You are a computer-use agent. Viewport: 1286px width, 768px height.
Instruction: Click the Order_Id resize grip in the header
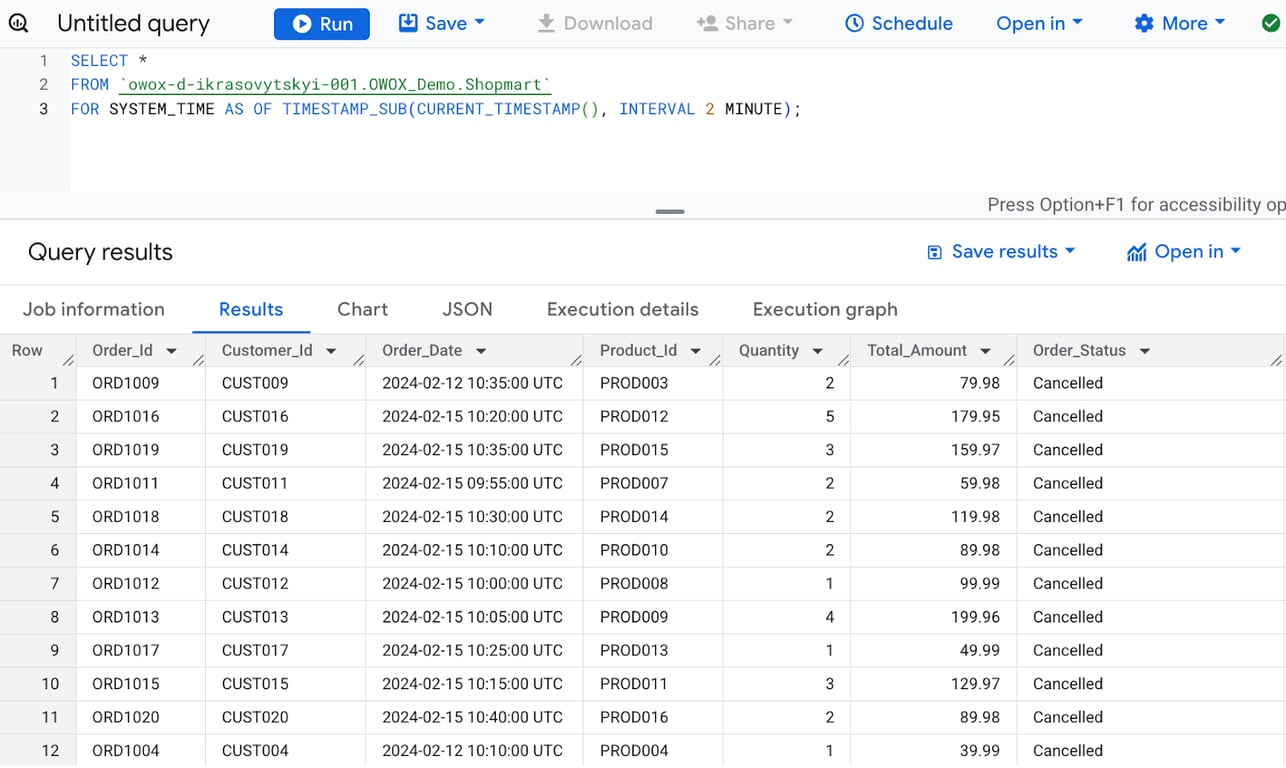pyautogui.click(x=198, y=359)
